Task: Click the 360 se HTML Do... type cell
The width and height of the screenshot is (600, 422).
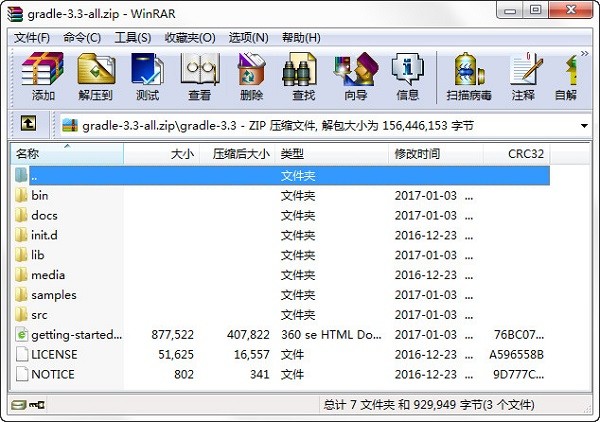Action: click(x=331, y=335)
